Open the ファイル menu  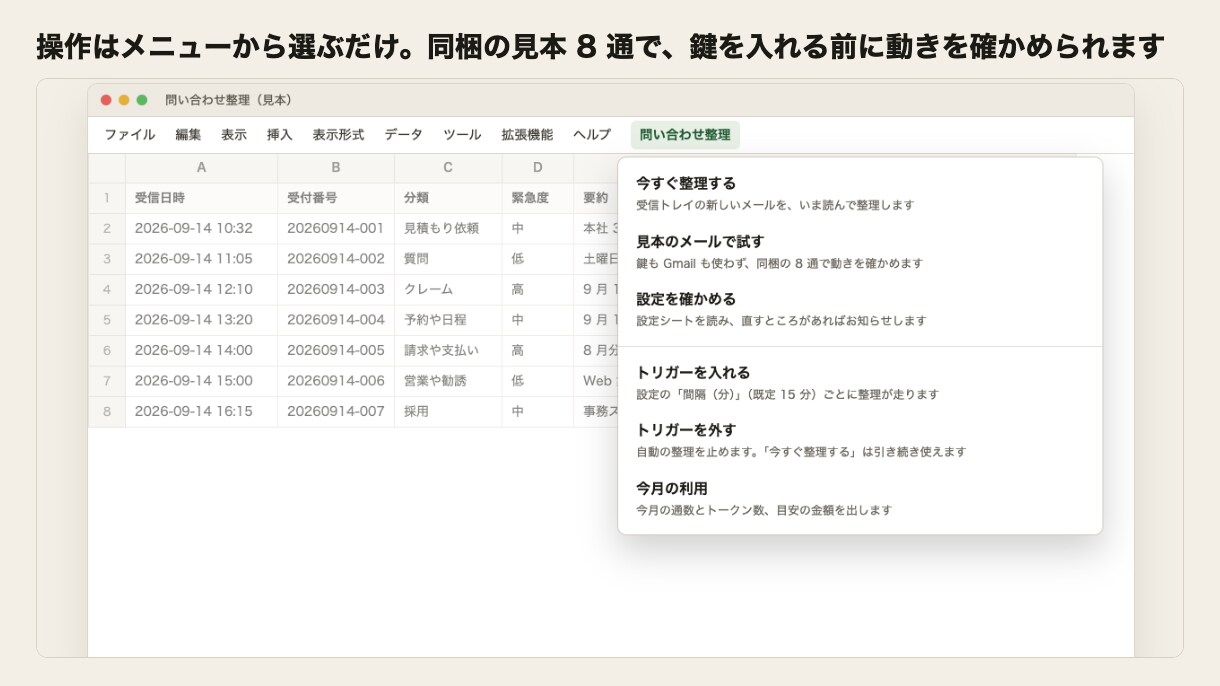[x=130, y=135]
